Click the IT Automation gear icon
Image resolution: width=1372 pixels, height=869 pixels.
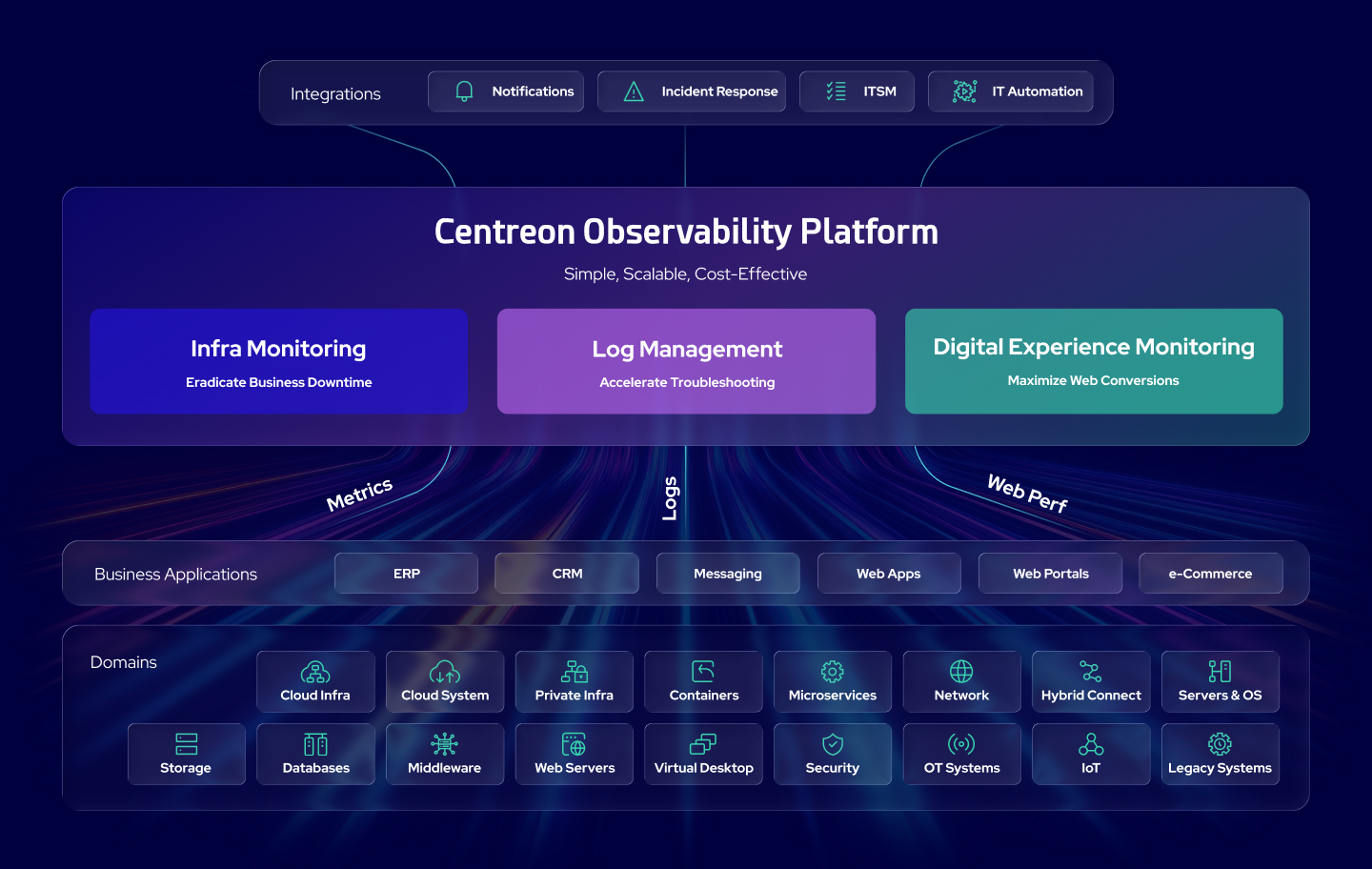point(964,91)
